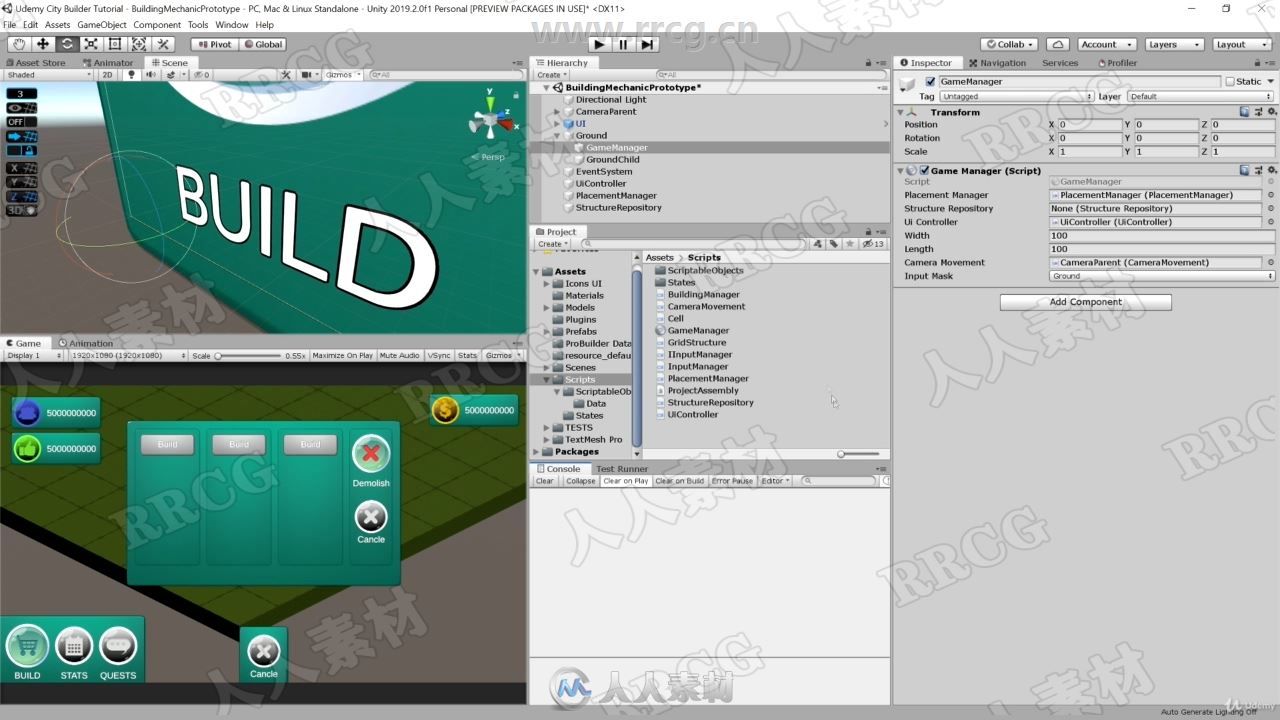Click the scene orientation gizmo
The image size is (1280, 720).
(490, 121)
